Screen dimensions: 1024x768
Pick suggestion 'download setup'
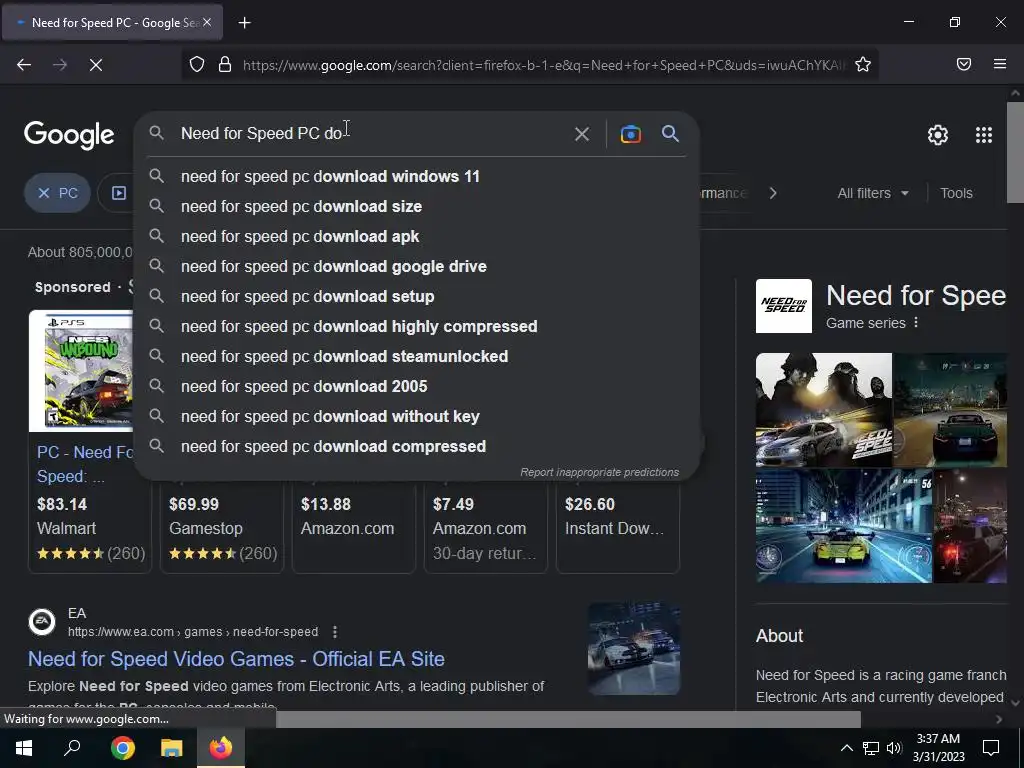click(x=417, y=296)
